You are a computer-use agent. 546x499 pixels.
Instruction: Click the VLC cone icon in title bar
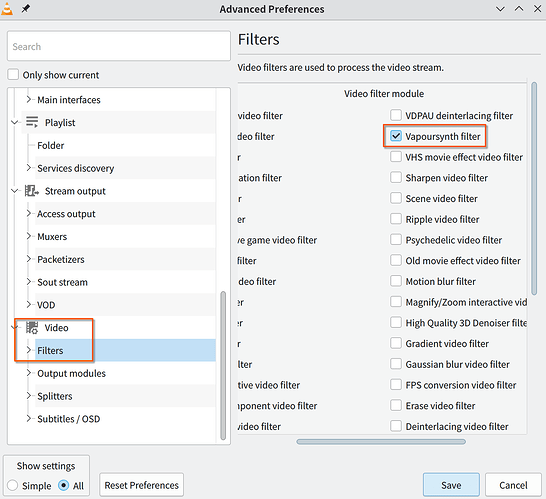point(7,9)
